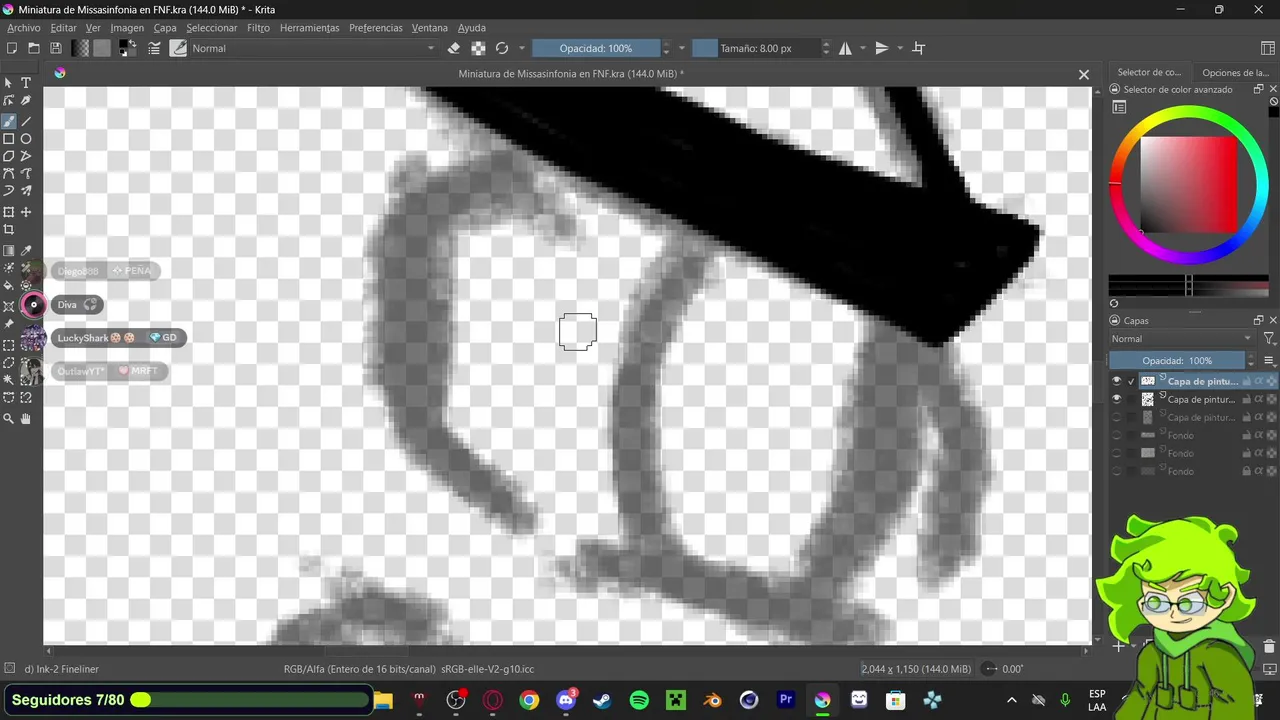Expand dropdown arrow after reload preset
1280x720 pixels.
[x=521, y=48]
